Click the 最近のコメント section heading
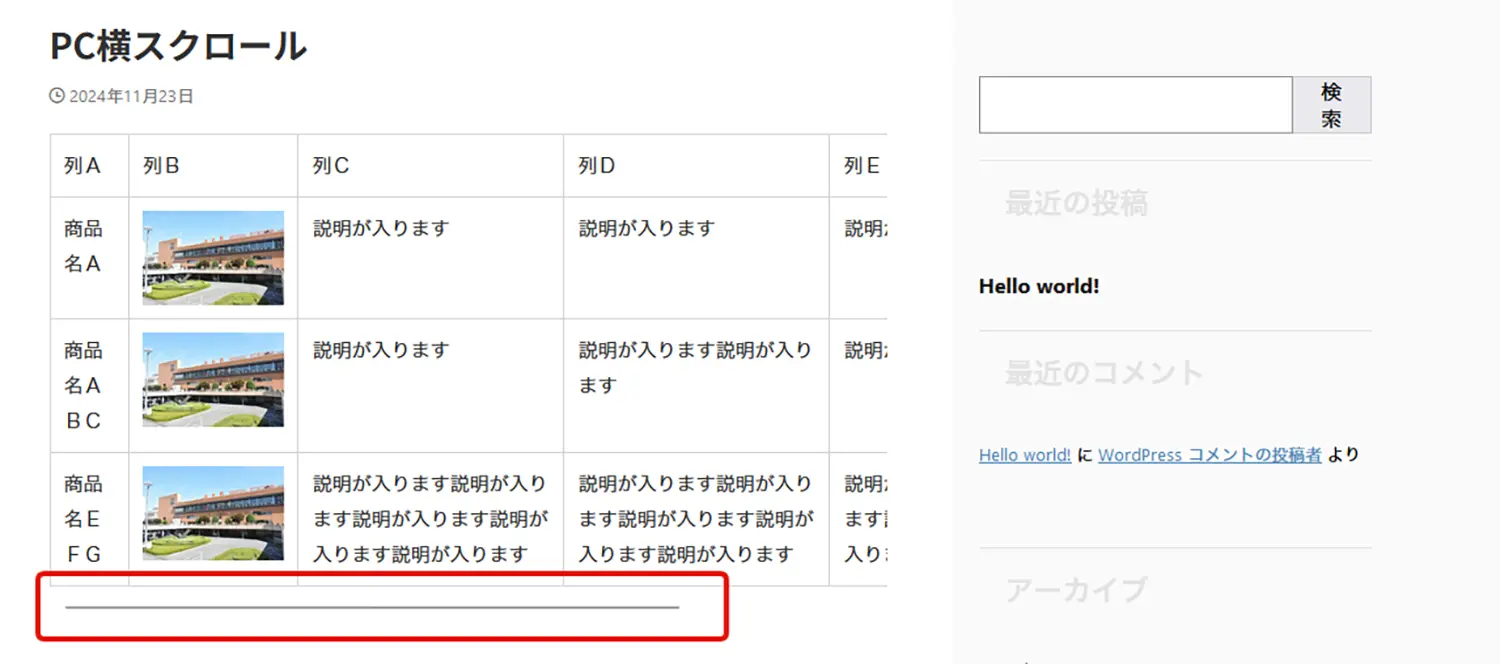The height and width of the screenshot is (664, 1500). pos(1102,372)
